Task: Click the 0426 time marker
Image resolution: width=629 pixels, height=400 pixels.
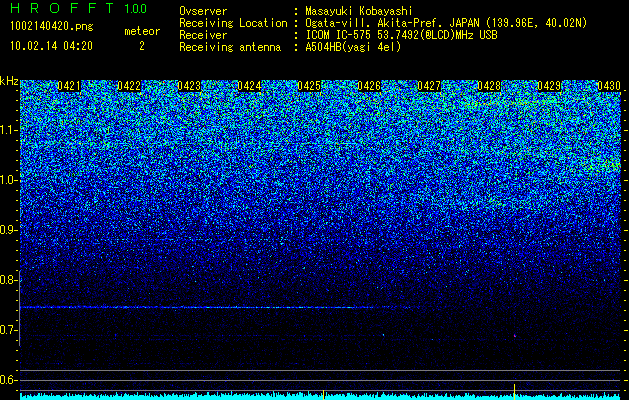Action: point(369,86)
